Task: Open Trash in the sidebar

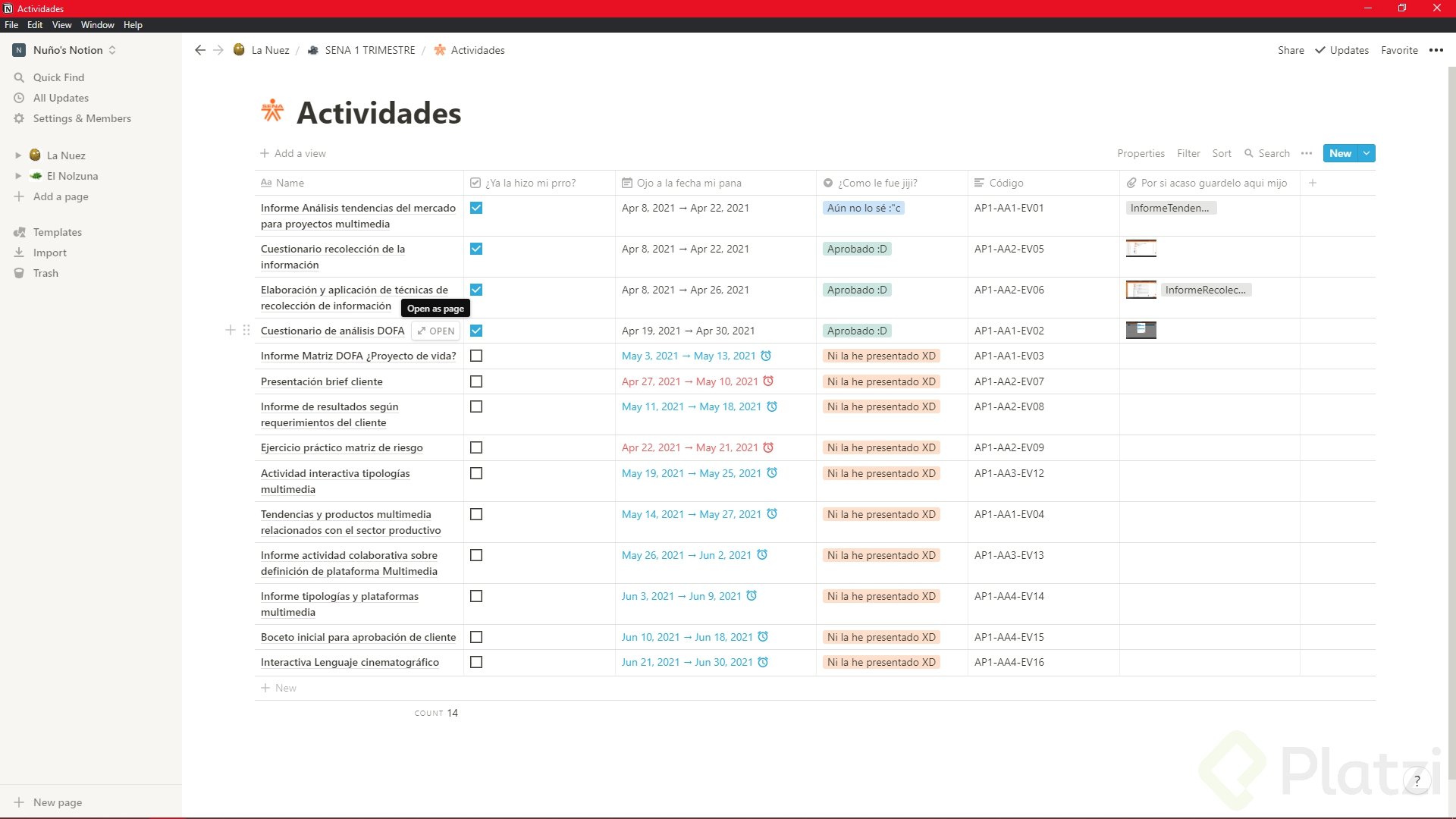Action: [45, 273]
